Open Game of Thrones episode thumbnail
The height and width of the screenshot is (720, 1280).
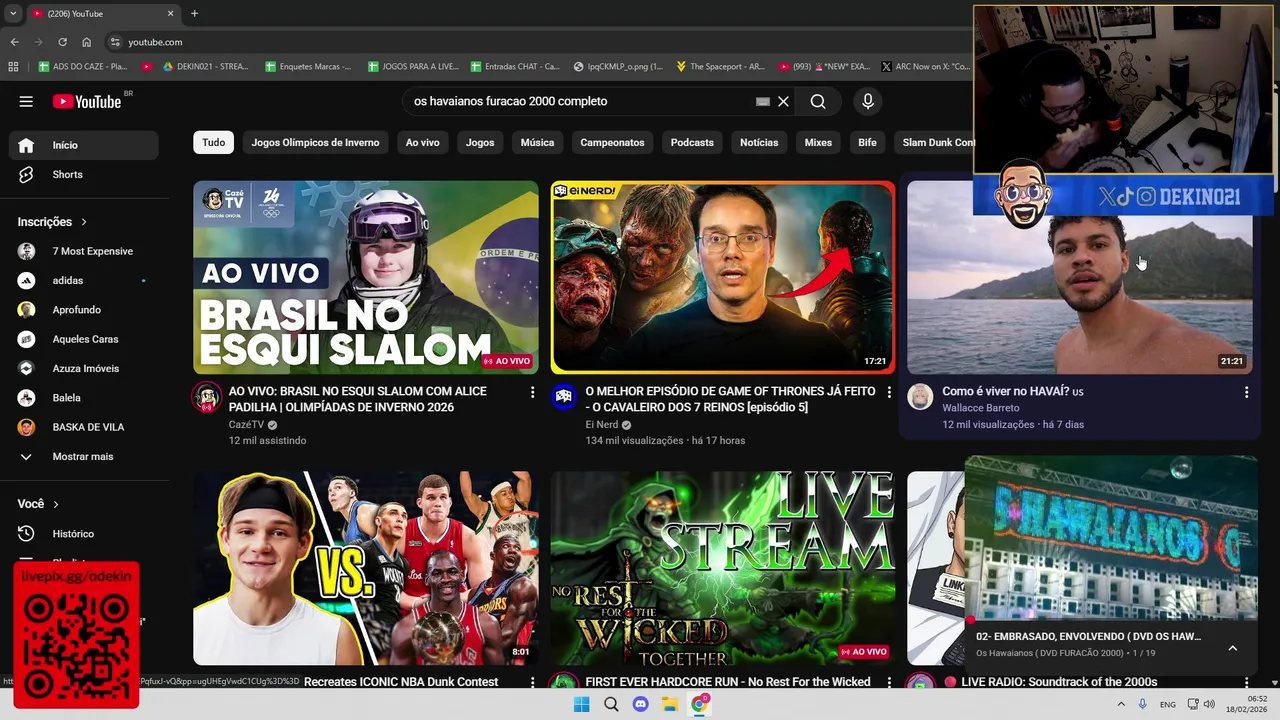[x=722, y=277]
